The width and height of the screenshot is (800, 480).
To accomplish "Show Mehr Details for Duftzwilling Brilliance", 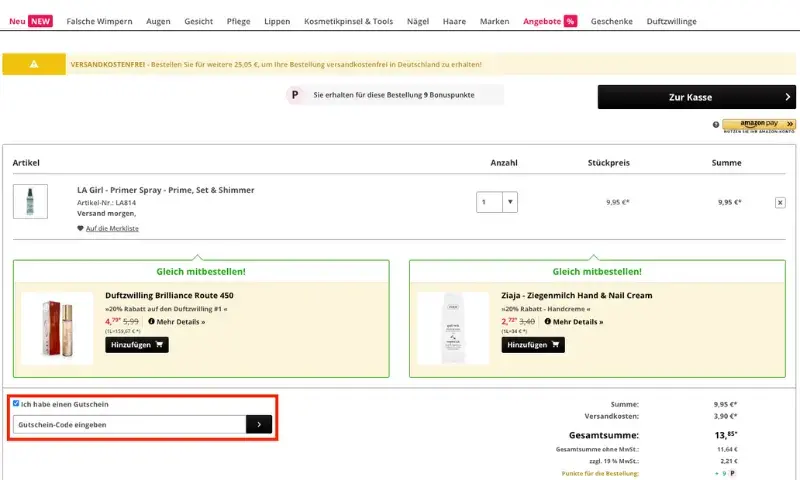I will tap(177, 322).
